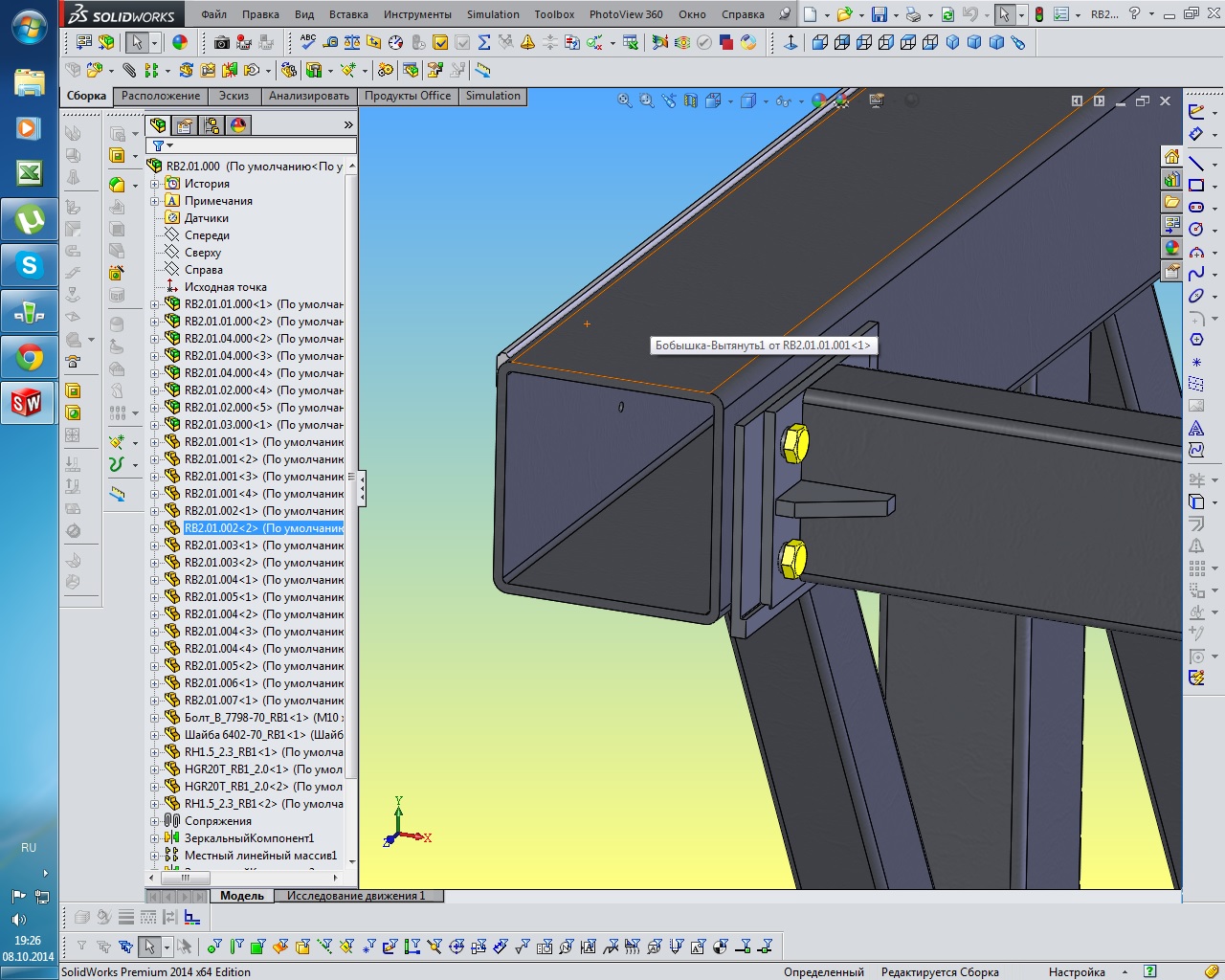Screen dimensions: 1225x980
Task: Expand the Сопряжения mates folder
Action: point(155,821)
